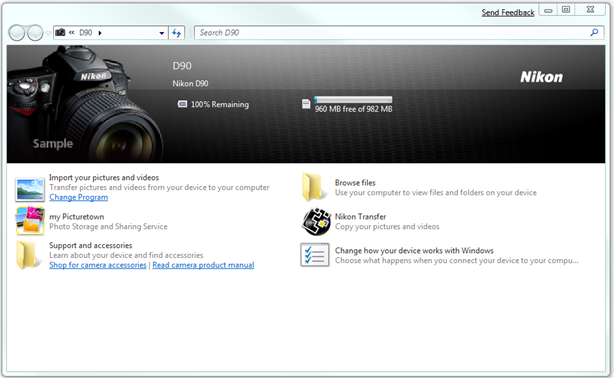Open the my Picturetown icon
614x378 pixels.
pos(30,221)
